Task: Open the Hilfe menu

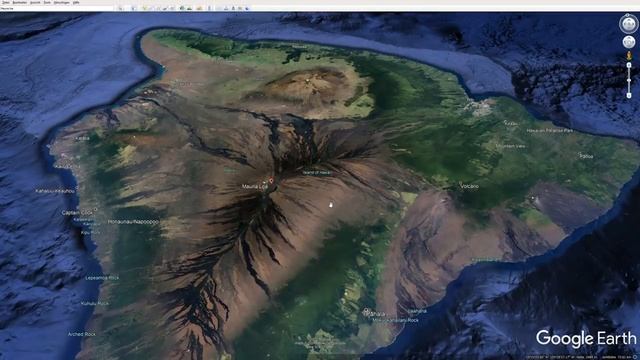Action: [x=76, y=2]
